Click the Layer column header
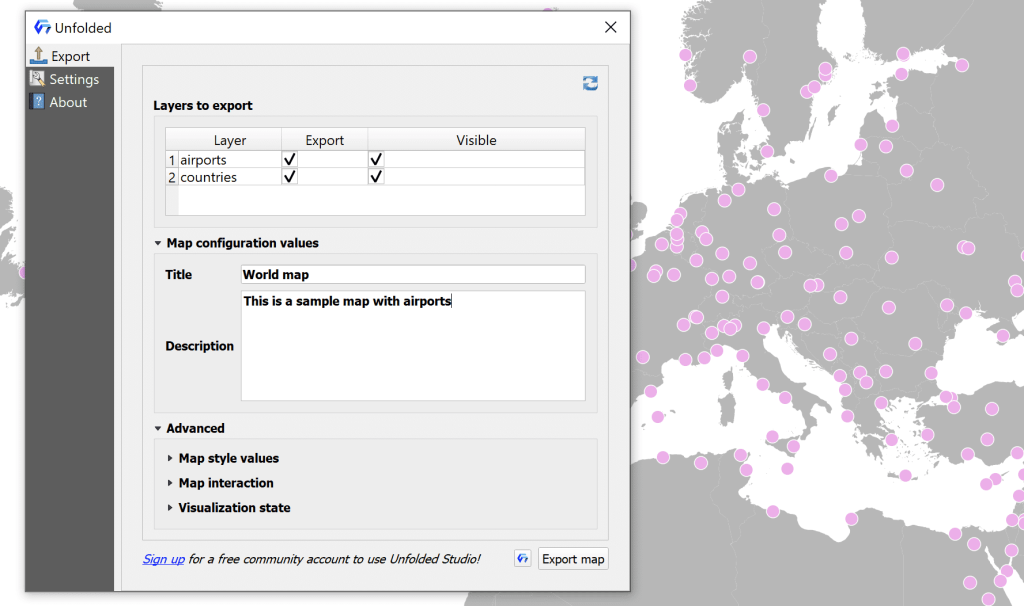Viewport: 1024px width, 606px height. [x=229, y=140]
